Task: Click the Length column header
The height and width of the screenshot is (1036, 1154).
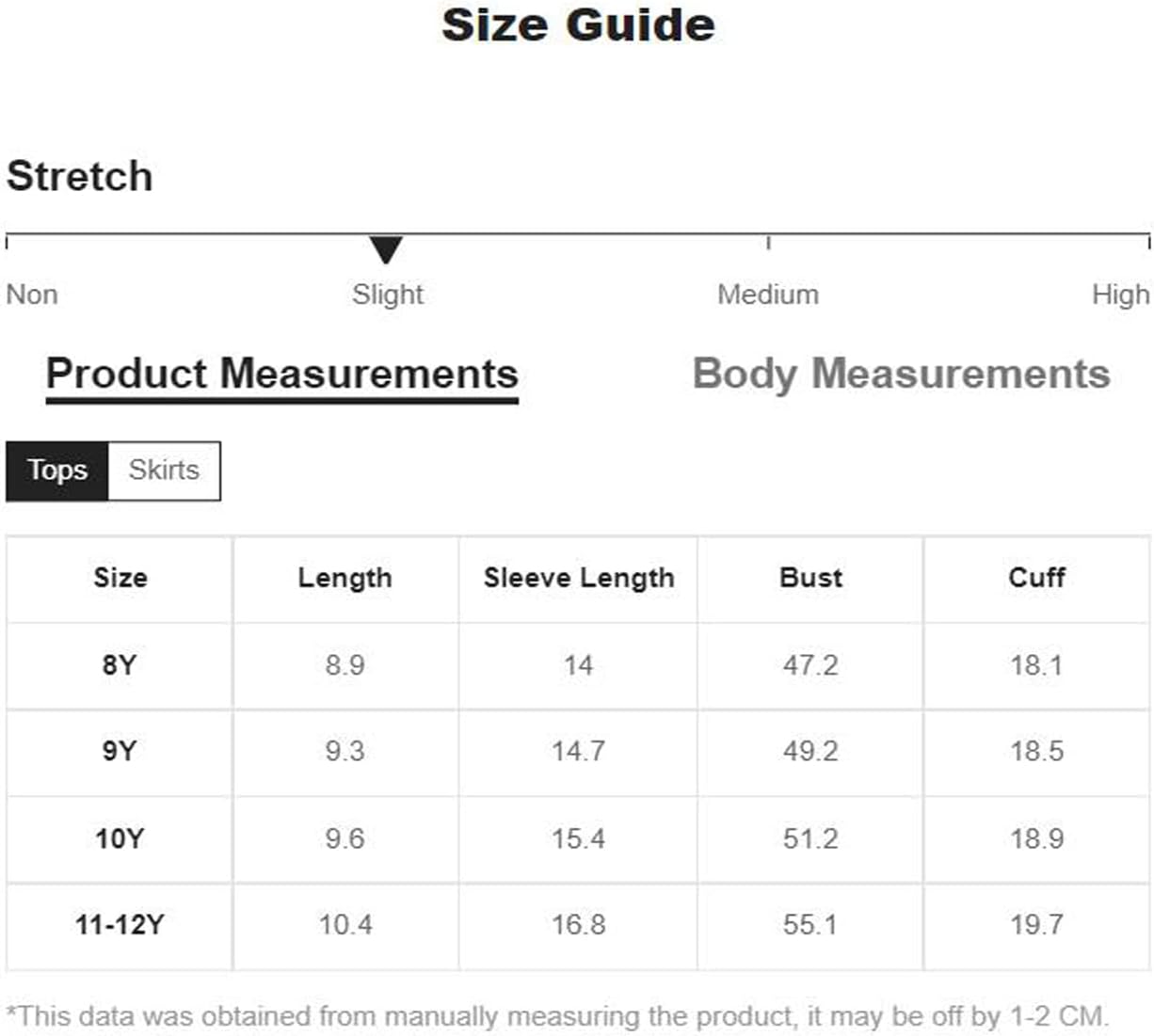Action: point(345,579)
